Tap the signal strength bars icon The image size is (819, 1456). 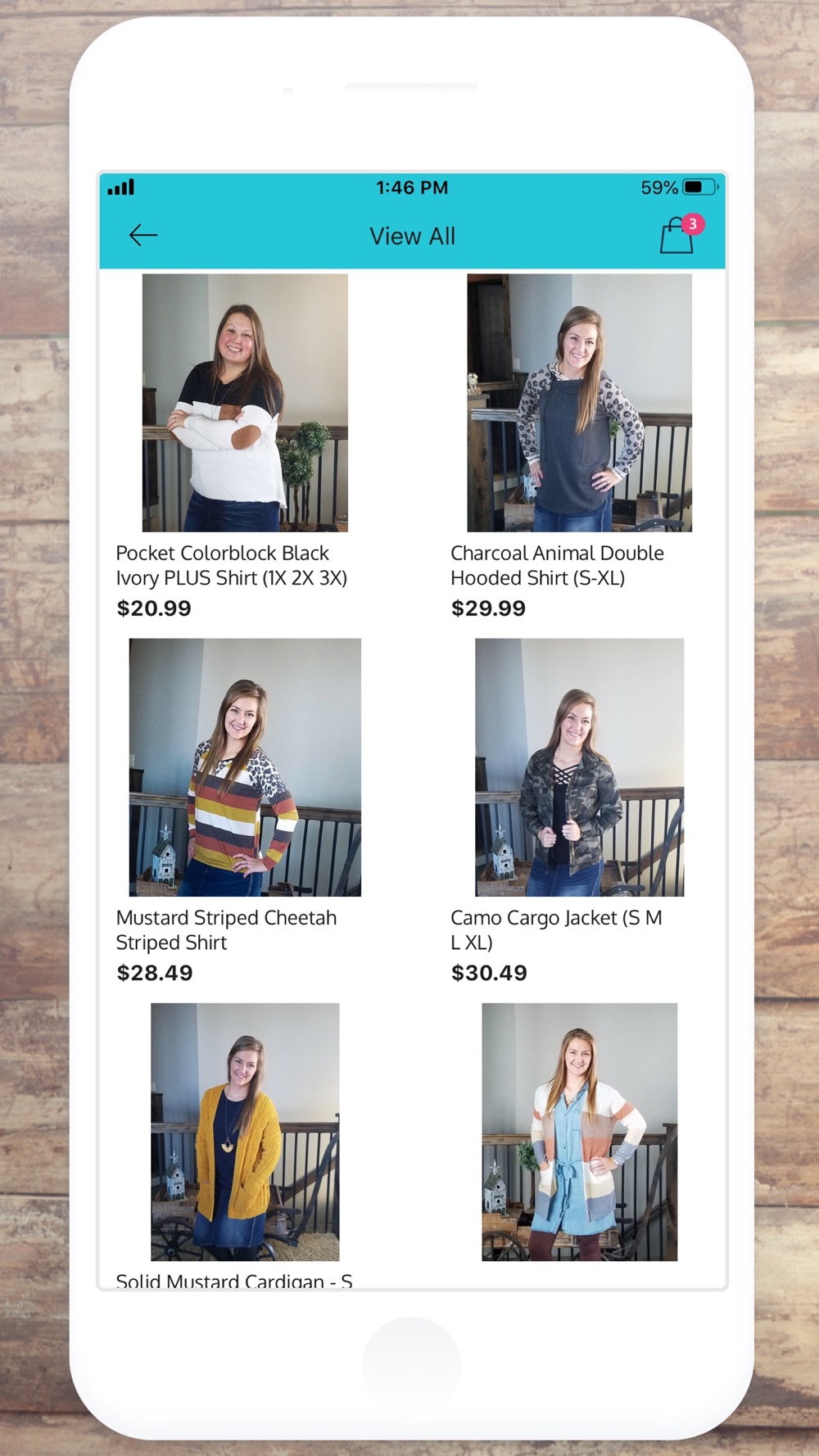click(x=121, y=188)
